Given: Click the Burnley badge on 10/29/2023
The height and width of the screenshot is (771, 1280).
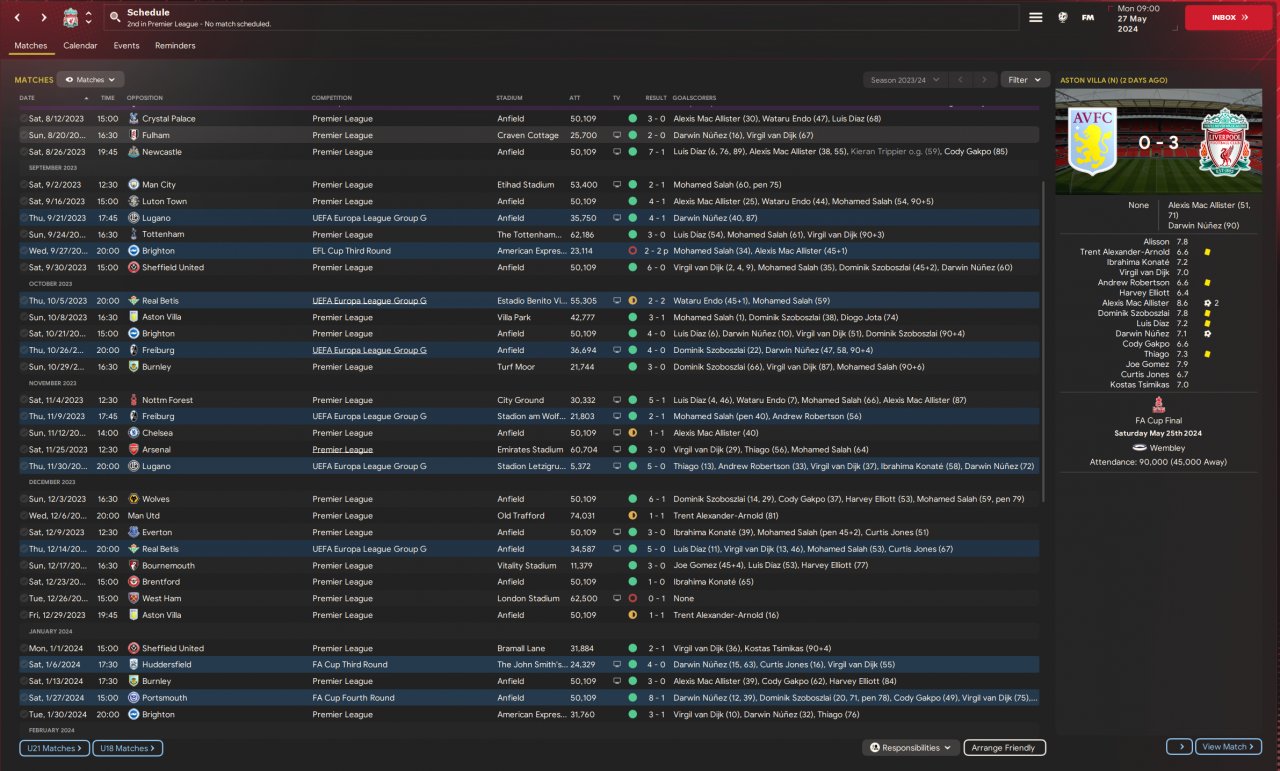Looking at the screenshot, I should point(133,367).
